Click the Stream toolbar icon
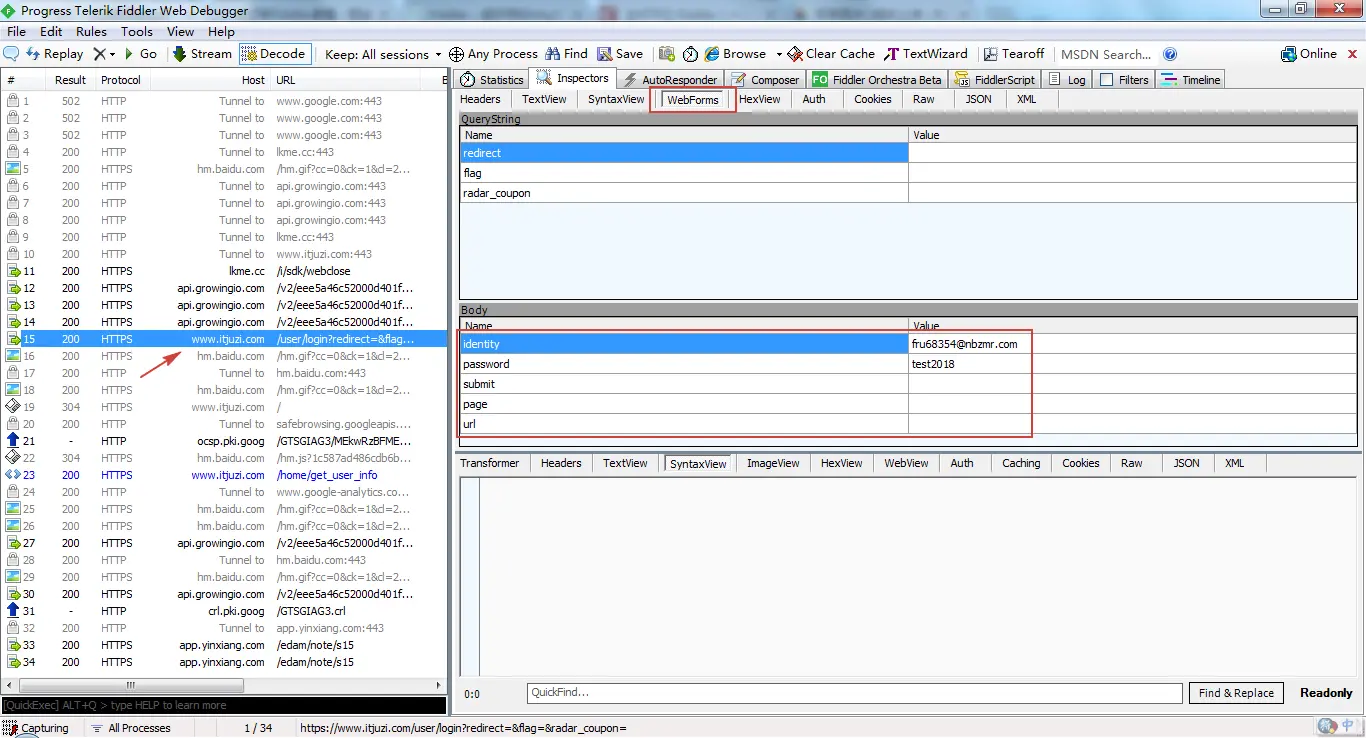The image size is (1366, 738). 179,54
